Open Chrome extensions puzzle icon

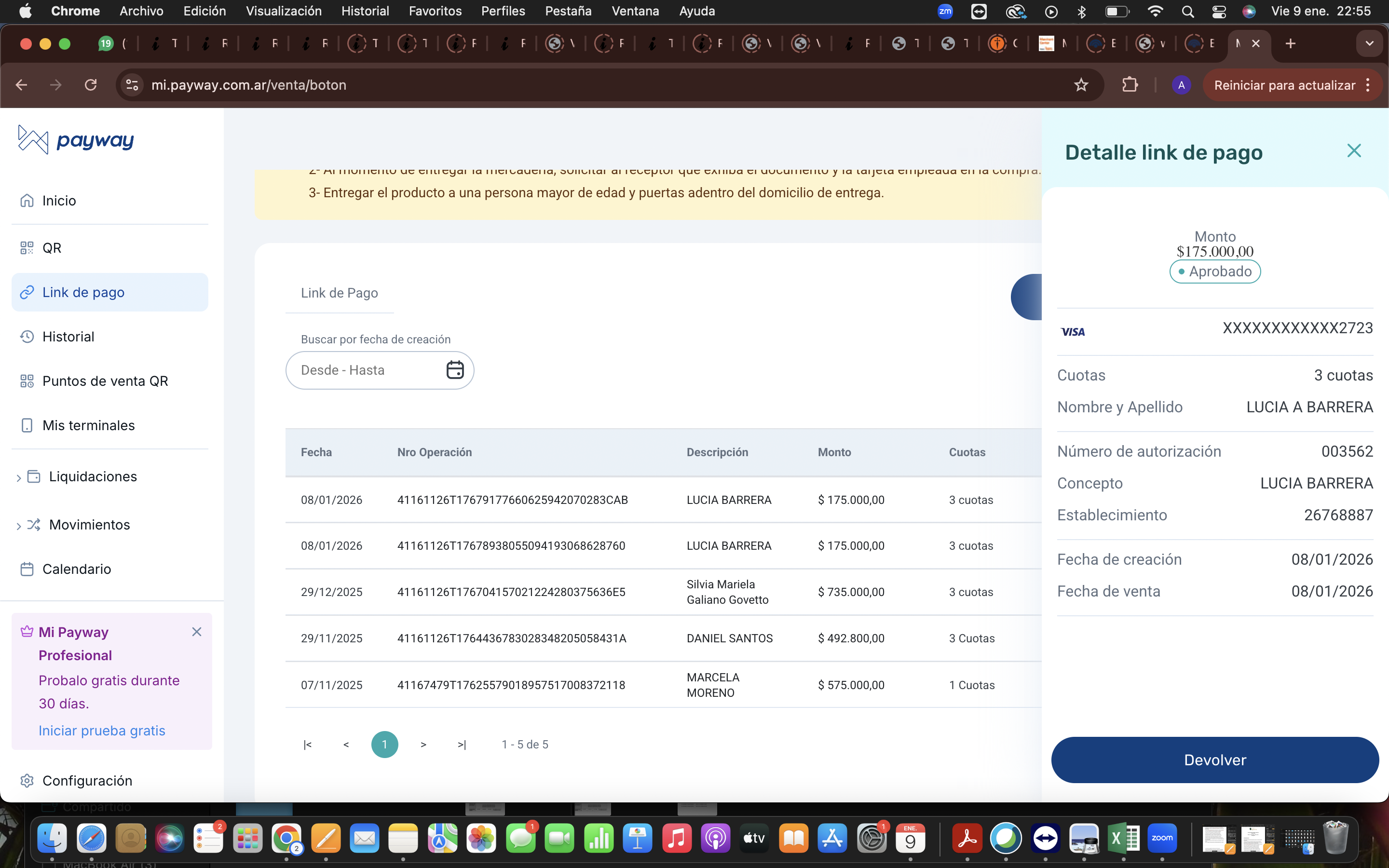click(1129, 85)
